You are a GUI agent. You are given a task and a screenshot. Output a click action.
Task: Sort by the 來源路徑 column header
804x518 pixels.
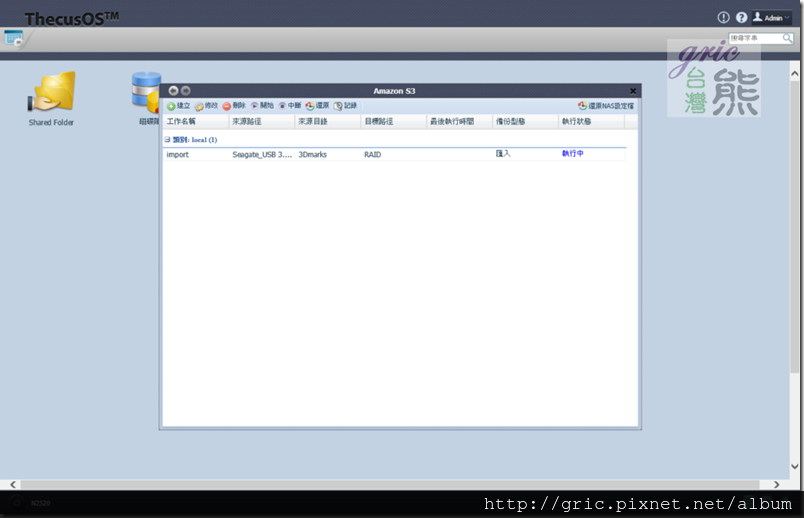262,122
